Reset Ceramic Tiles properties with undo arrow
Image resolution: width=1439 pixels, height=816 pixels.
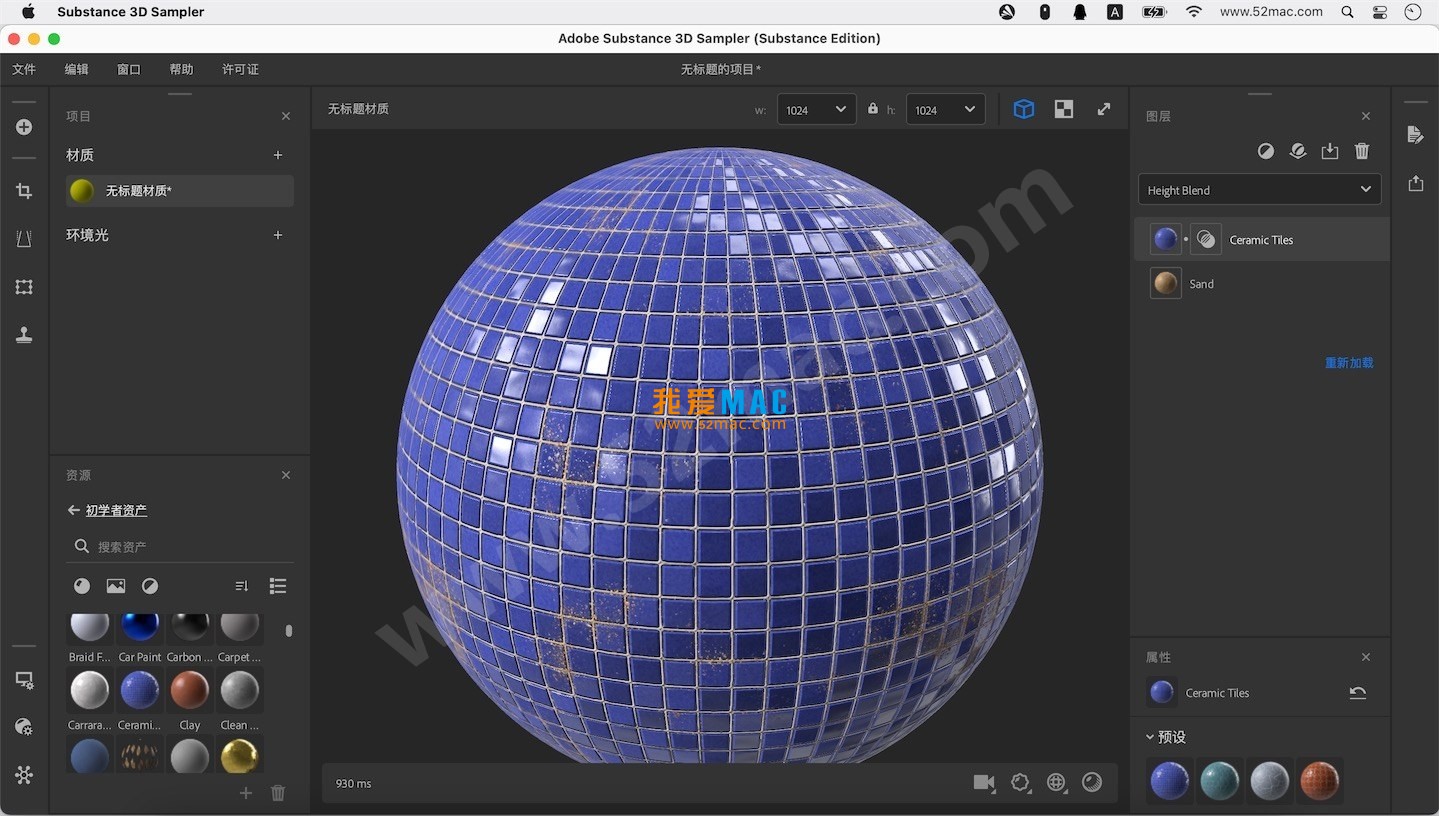click(x=1357, y=692)
